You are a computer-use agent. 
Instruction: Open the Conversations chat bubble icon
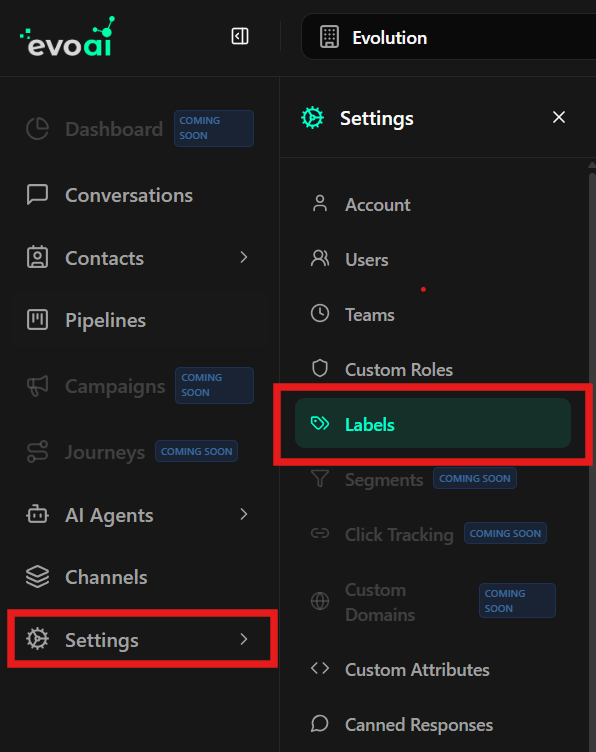tap(37, 195)
